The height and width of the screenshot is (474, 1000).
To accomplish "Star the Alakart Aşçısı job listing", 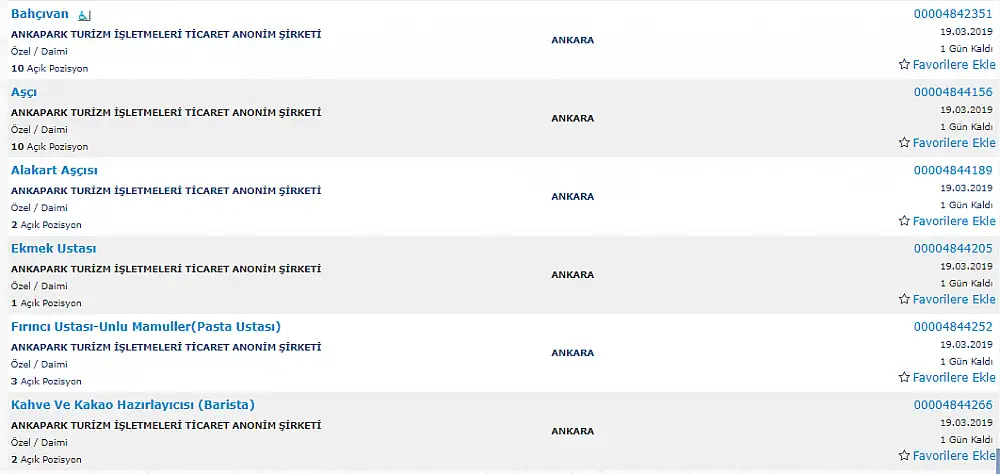I will 904,221.
